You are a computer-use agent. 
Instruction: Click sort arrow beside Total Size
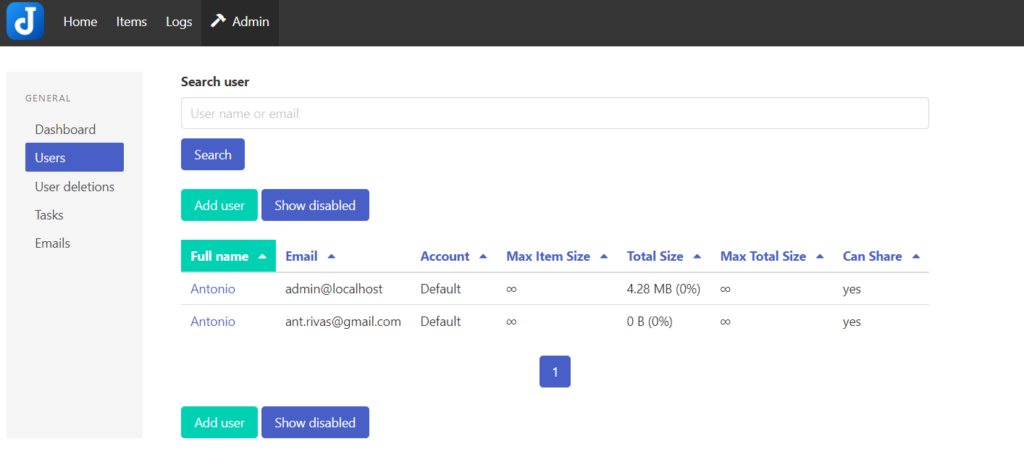point(697,257)
